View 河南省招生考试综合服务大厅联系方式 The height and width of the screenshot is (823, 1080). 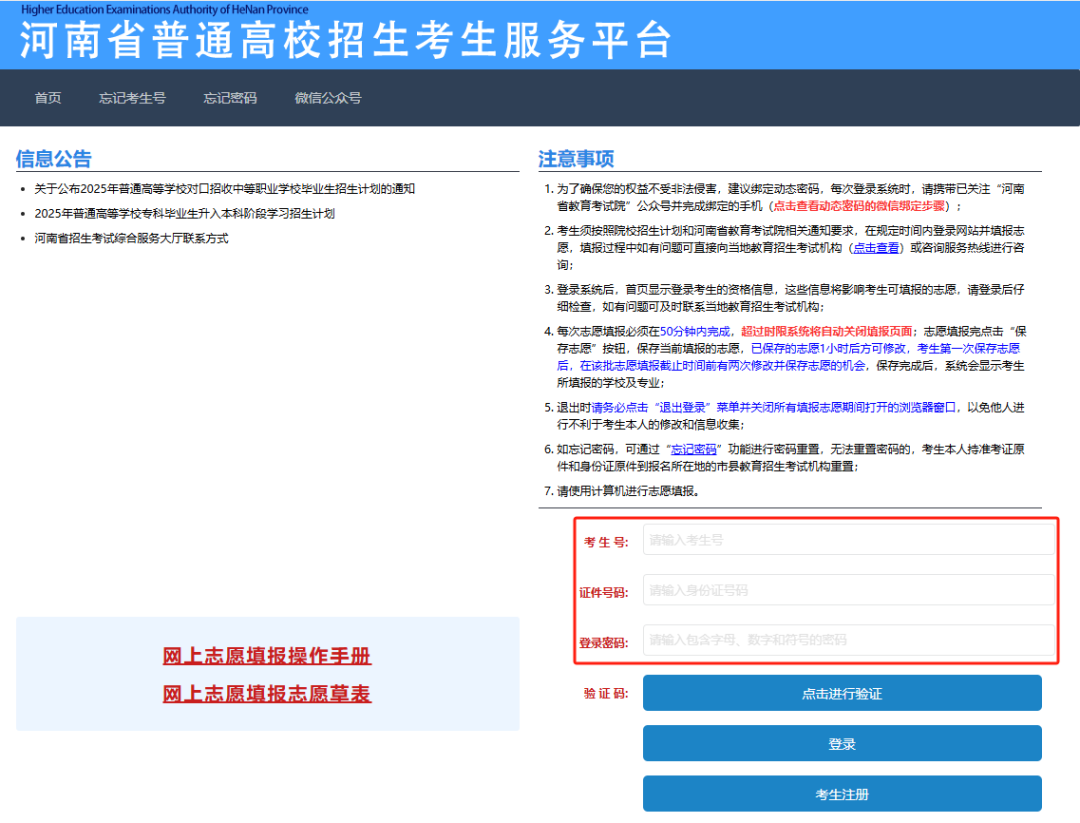point(130,237)
